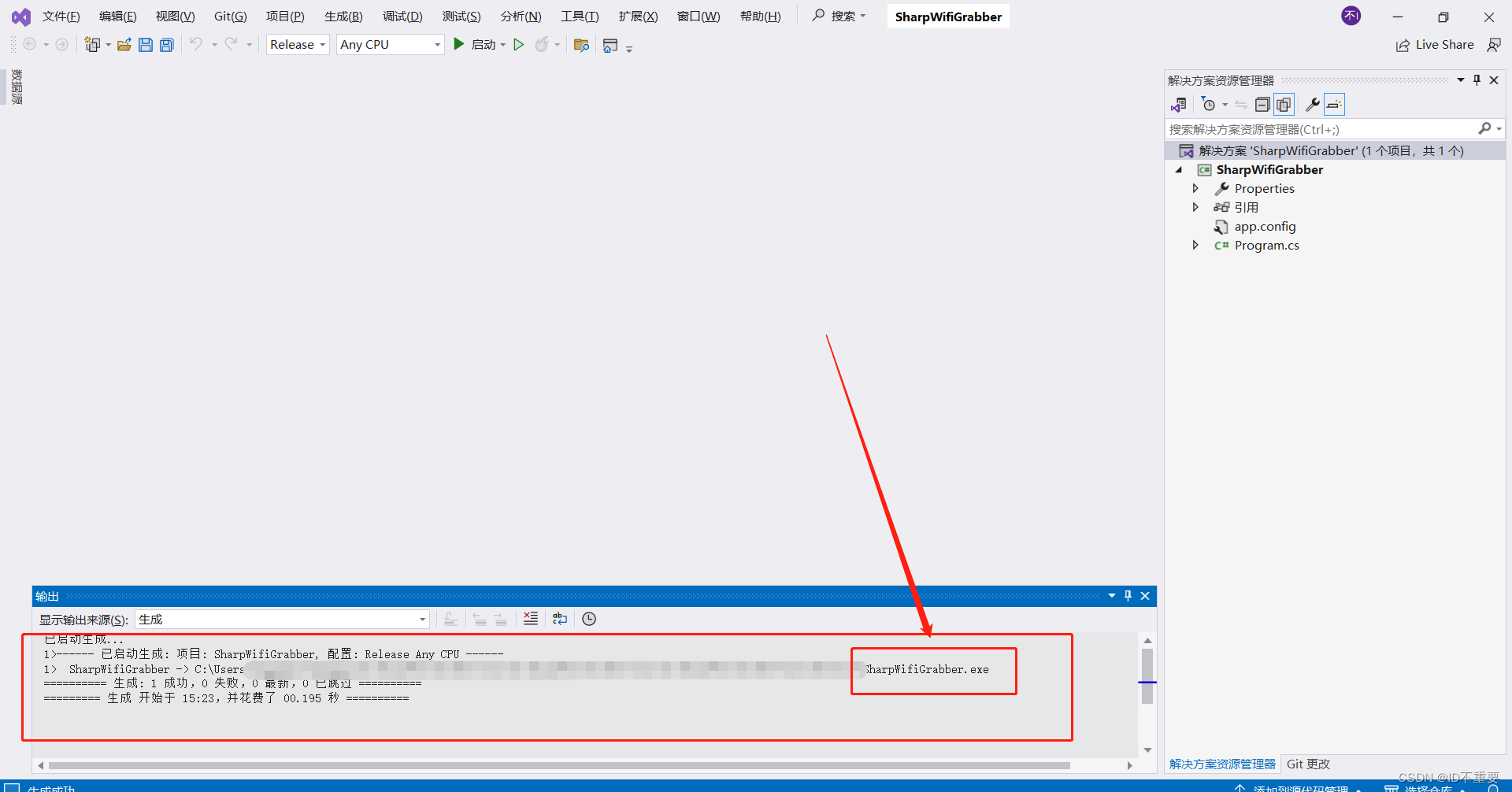The height and width of the screenshot is (792, 1512).
Task: Select app.config in Solution Explorer
Action: pyautogui.click(x=1265, y=227)
